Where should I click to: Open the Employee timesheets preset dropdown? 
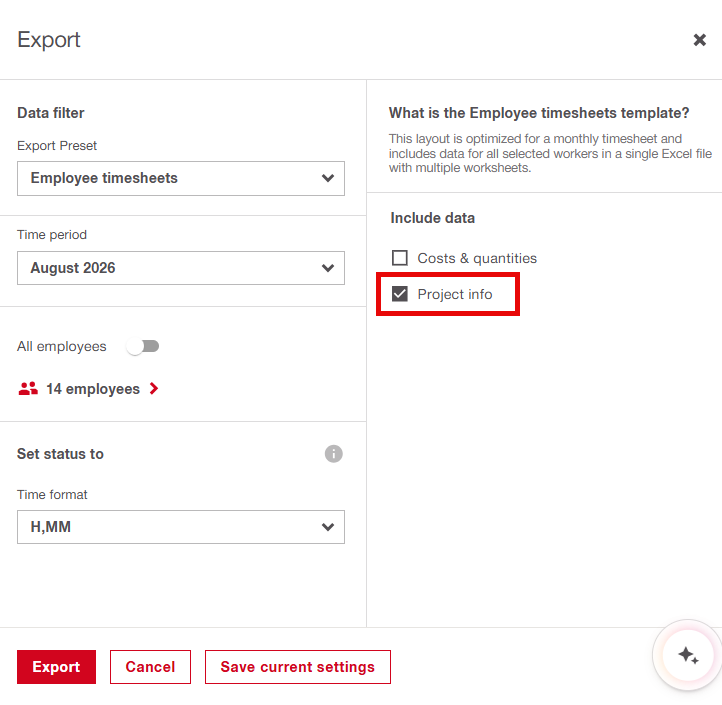[x=180, y=178]
